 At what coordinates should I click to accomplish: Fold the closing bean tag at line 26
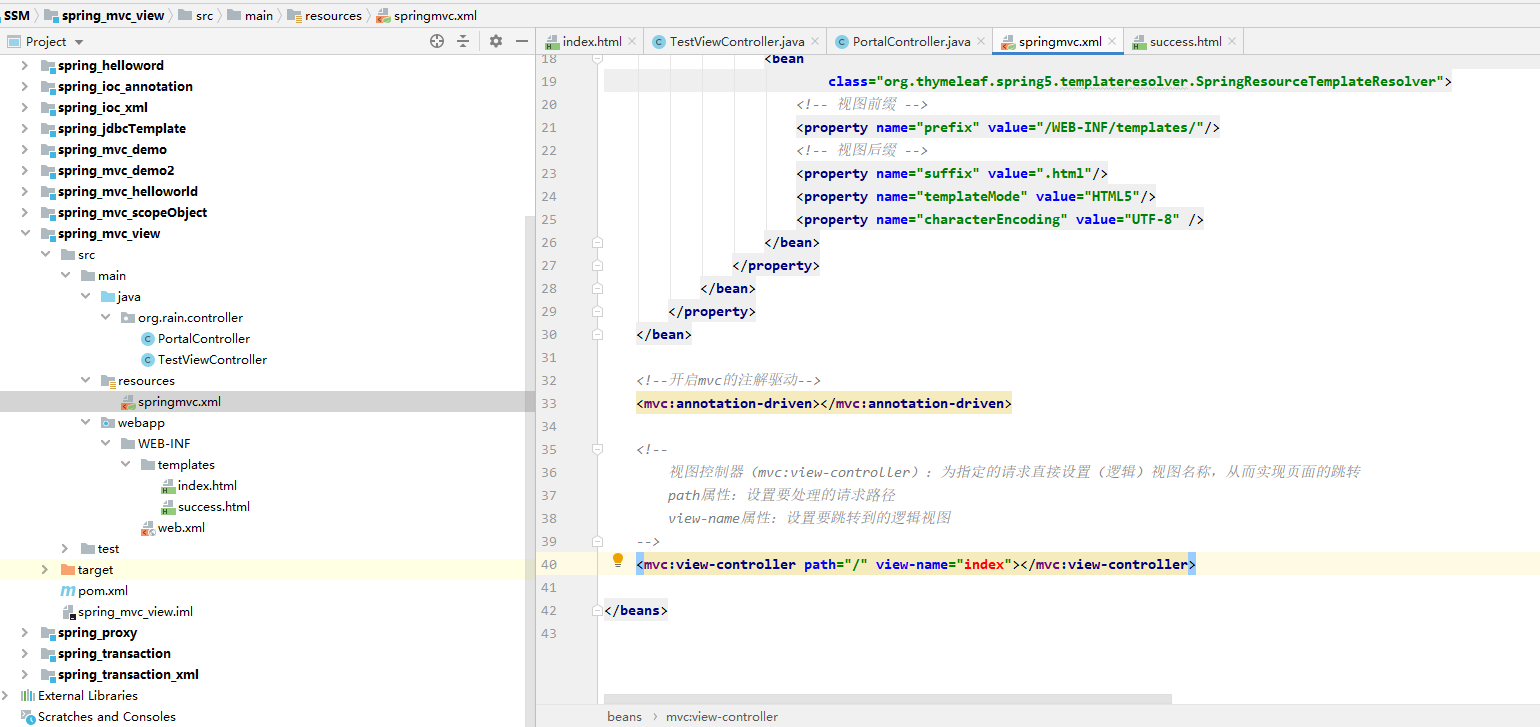pyautogui.click(x=597, y=242)
